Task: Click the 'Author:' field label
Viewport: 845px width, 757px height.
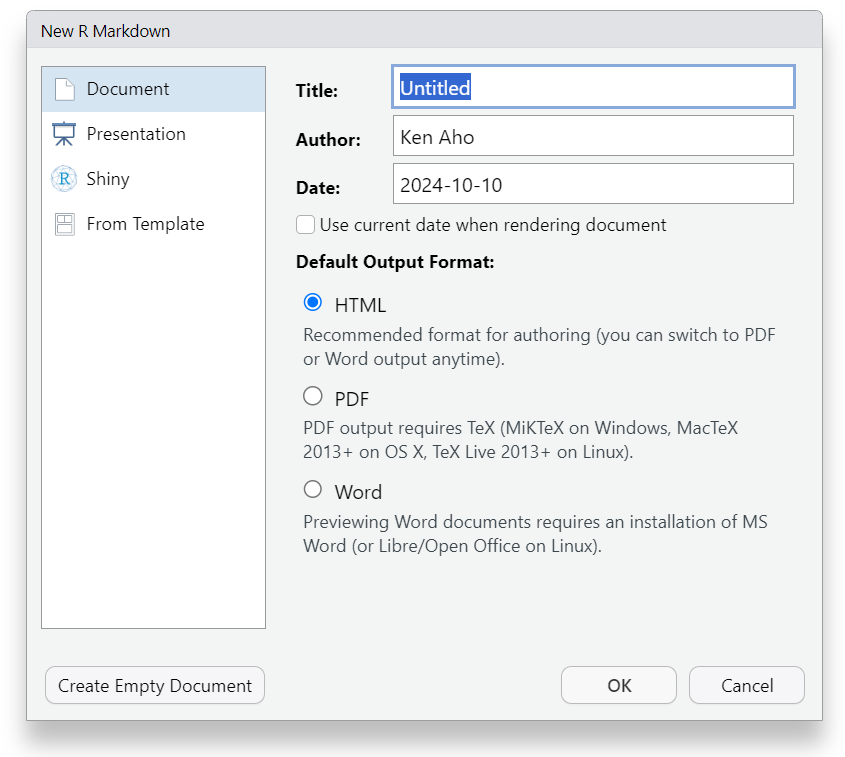Action: click(x=328, y=140)
